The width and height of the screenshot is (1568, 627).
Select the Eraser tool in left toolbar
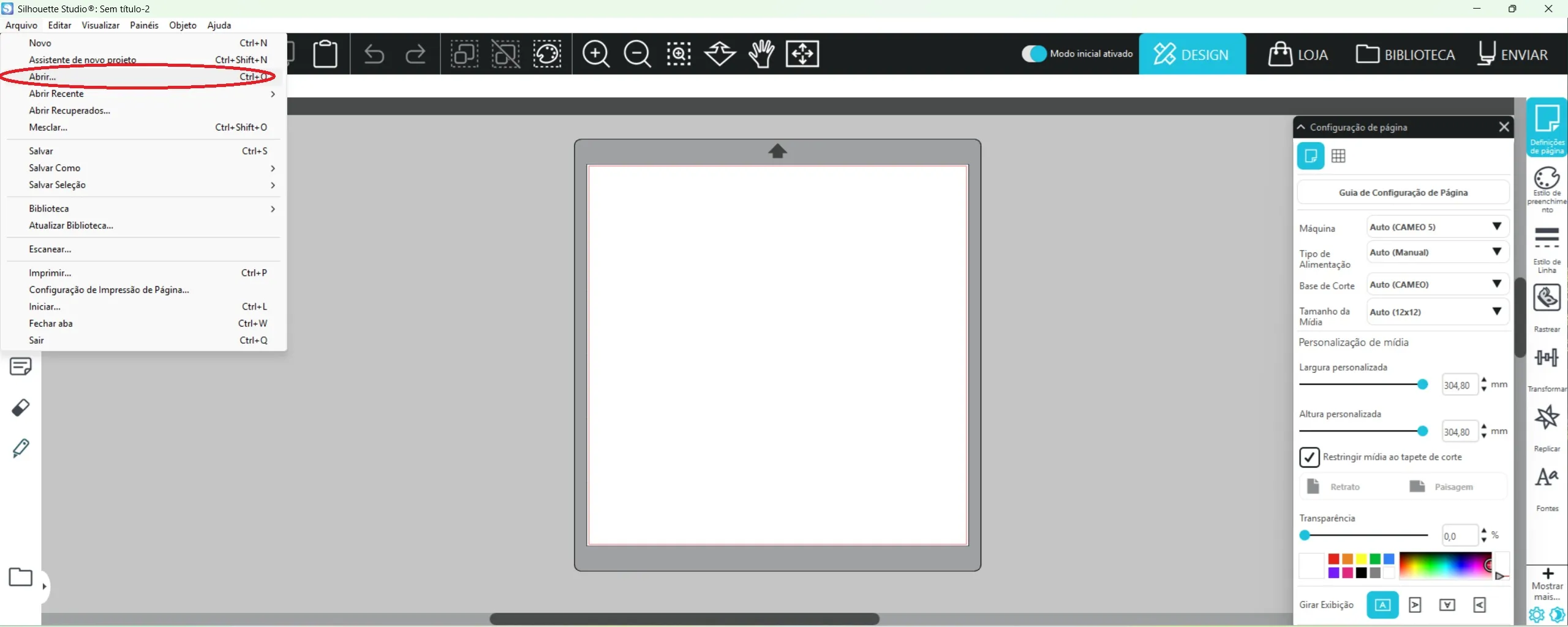[20, 408]
